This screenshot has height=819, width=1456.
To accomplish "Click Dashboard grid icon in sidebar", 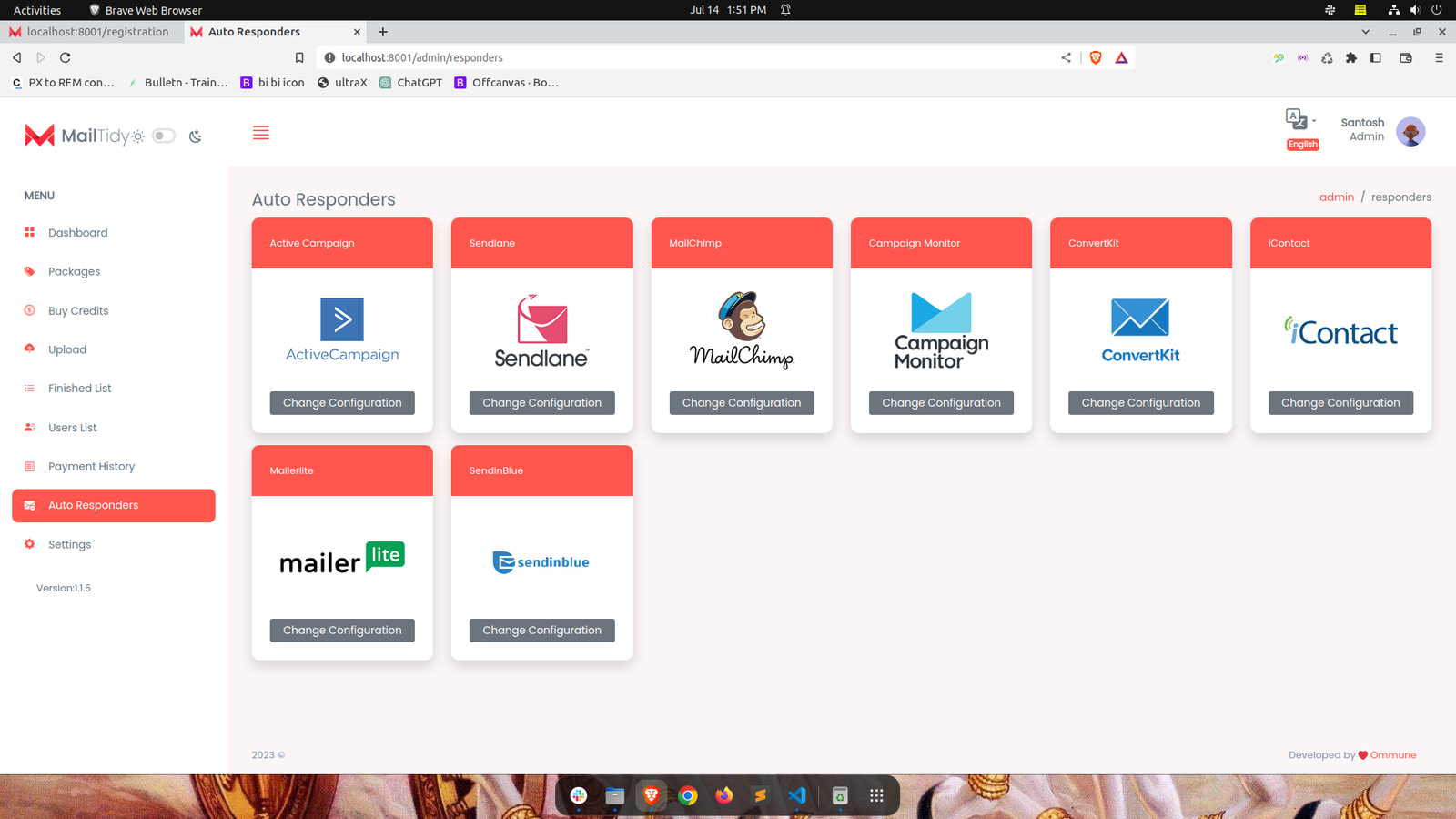I will 29,233.
